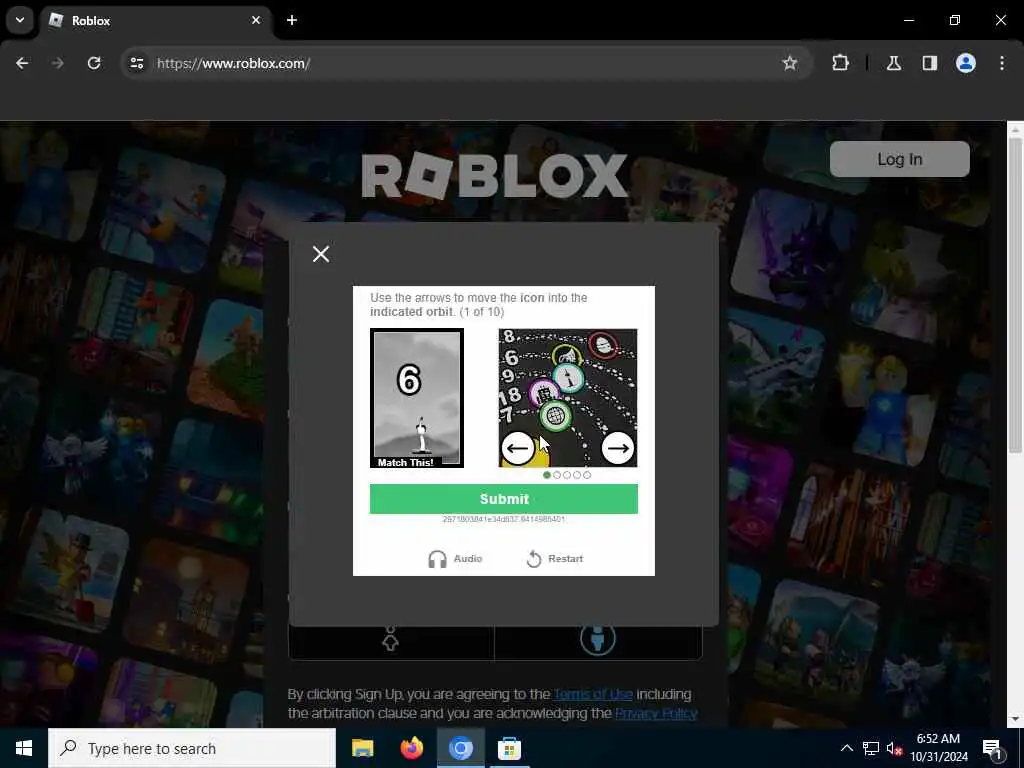Reload the Roblox page

[94, 63]
